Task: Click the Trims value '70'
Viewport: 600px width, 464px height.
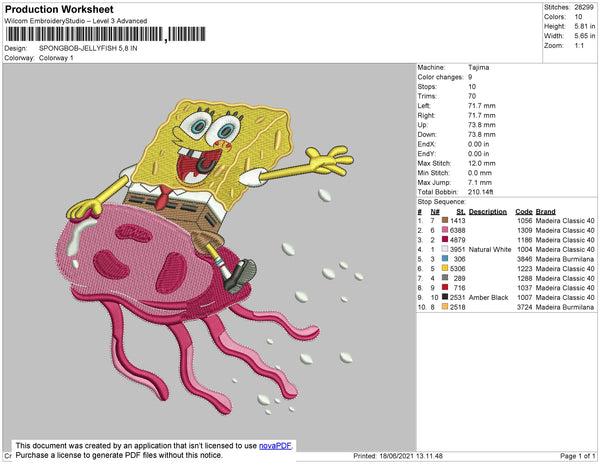Action: [472, 96]
